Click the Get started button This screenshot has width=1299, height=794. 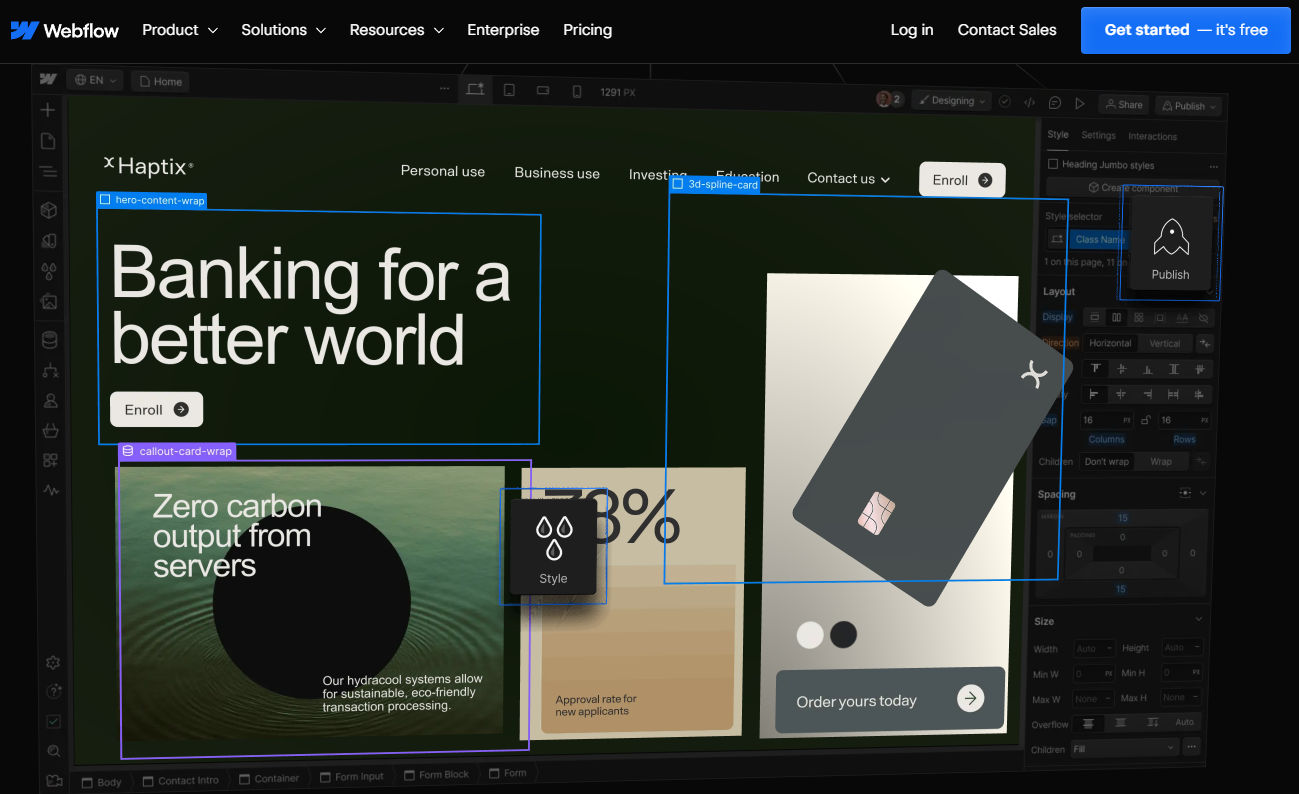1185,30
